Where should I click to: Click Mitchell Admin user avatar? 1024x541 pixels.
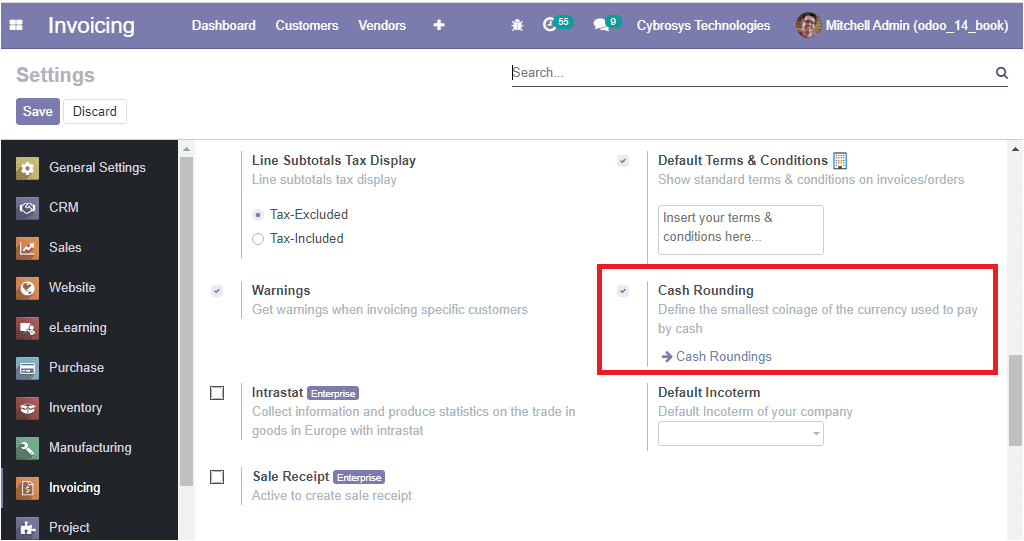[808, 25]
